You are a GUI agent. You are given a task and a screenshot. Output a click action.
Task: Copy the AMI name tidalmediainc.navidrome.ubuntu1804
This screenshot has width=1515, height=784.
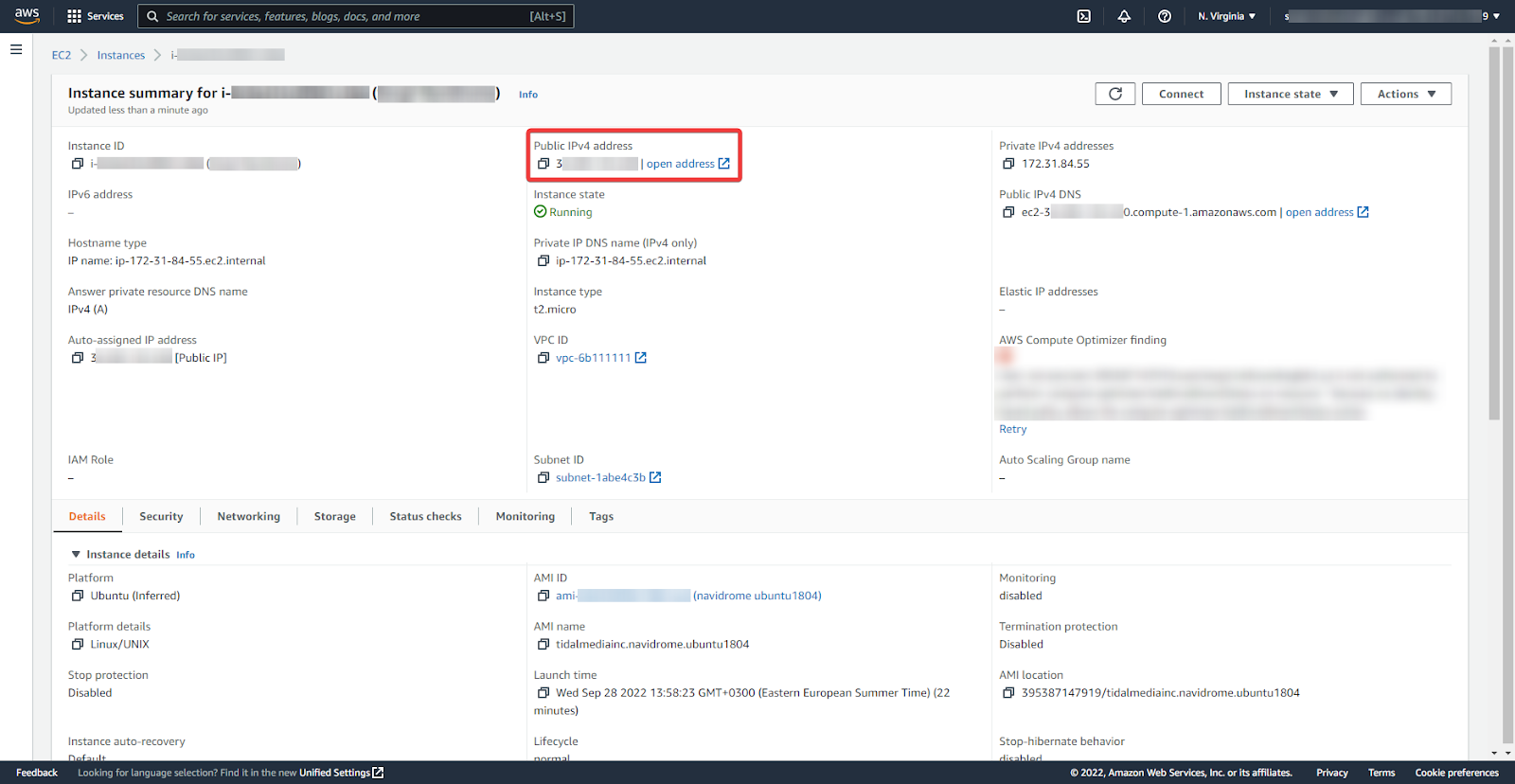tap(544, 645)
